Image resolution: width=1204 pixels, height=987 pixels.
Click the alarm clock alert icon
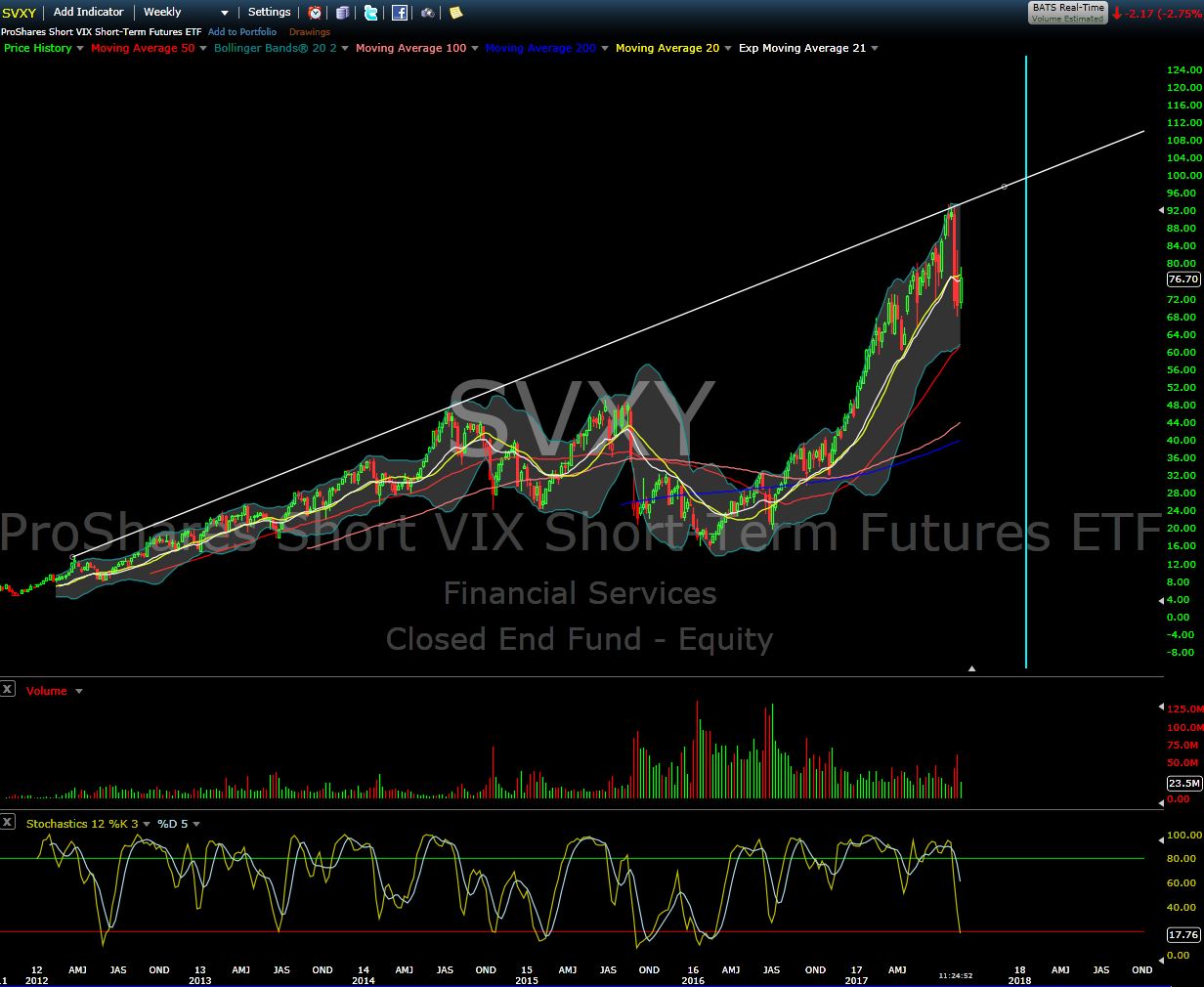click(x=315, y=13)
